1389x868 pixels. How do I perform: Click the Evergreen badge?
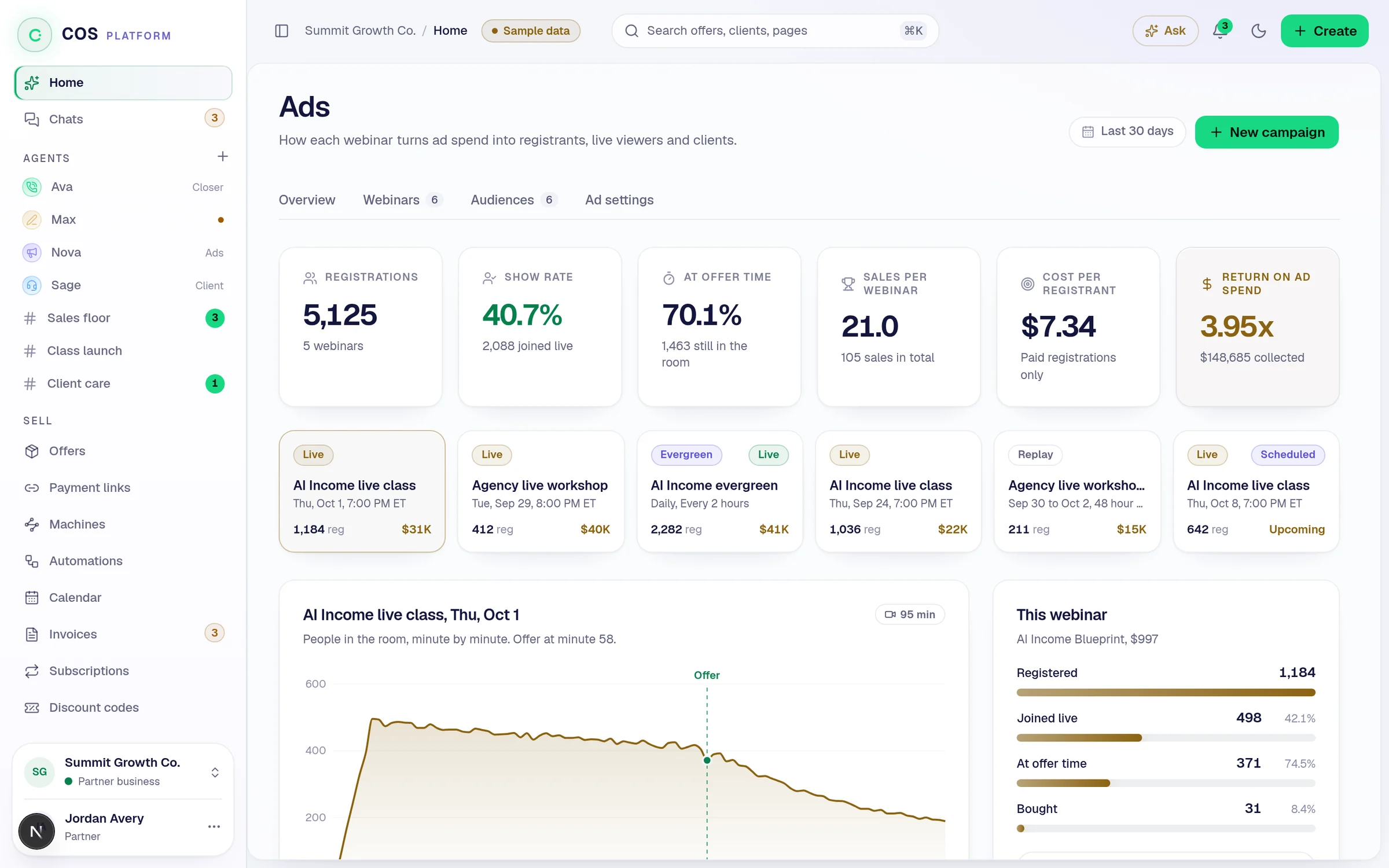point(686,455)
